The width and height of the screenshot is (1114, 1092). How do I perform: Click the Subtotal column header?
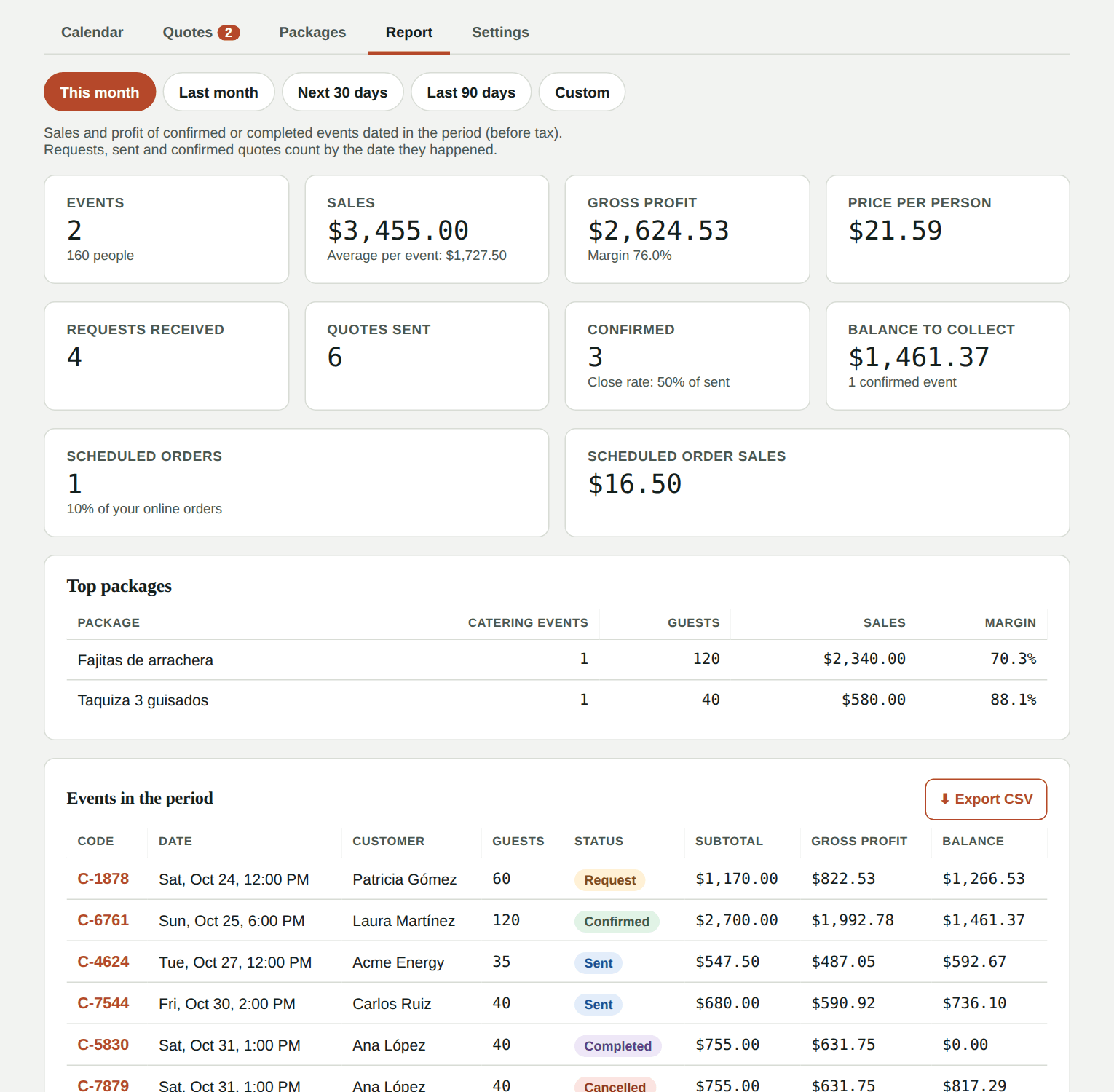729,841
